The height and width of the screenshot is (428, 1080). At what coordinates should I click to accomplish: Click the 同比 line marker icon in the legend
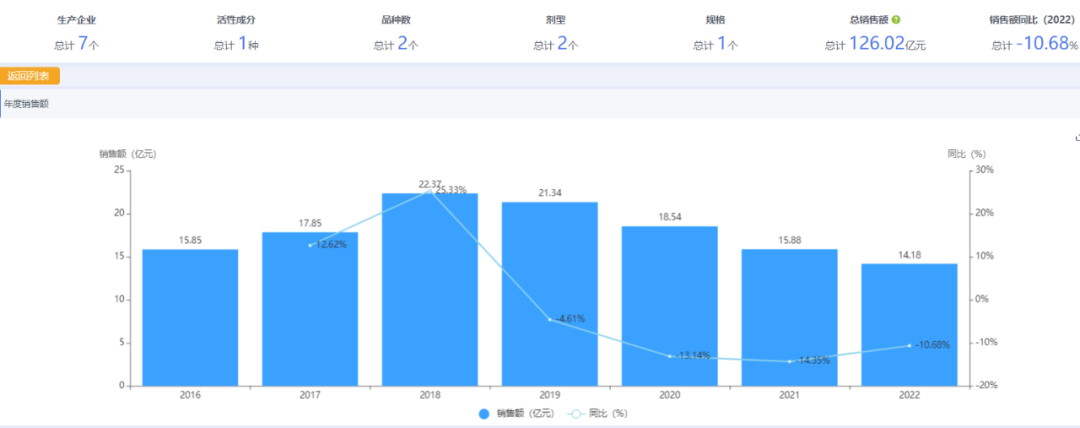577,413
